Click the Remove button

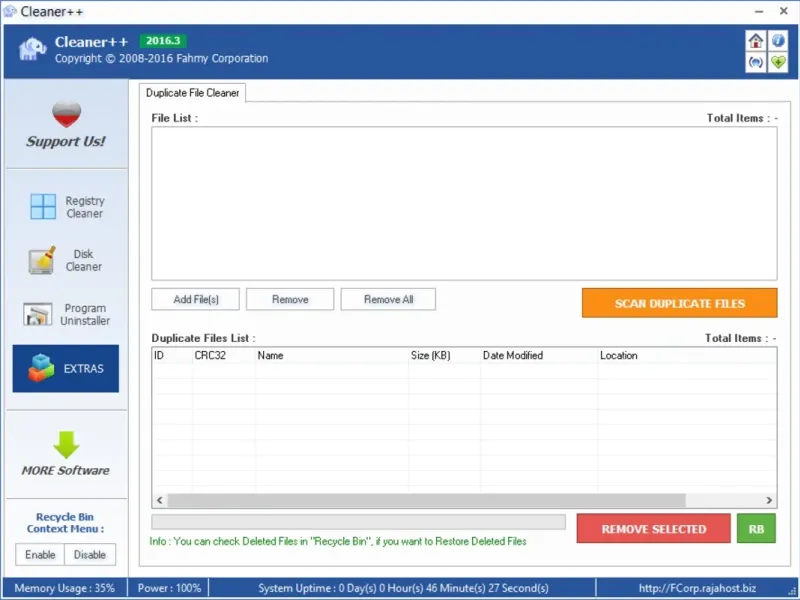(290, 299)
